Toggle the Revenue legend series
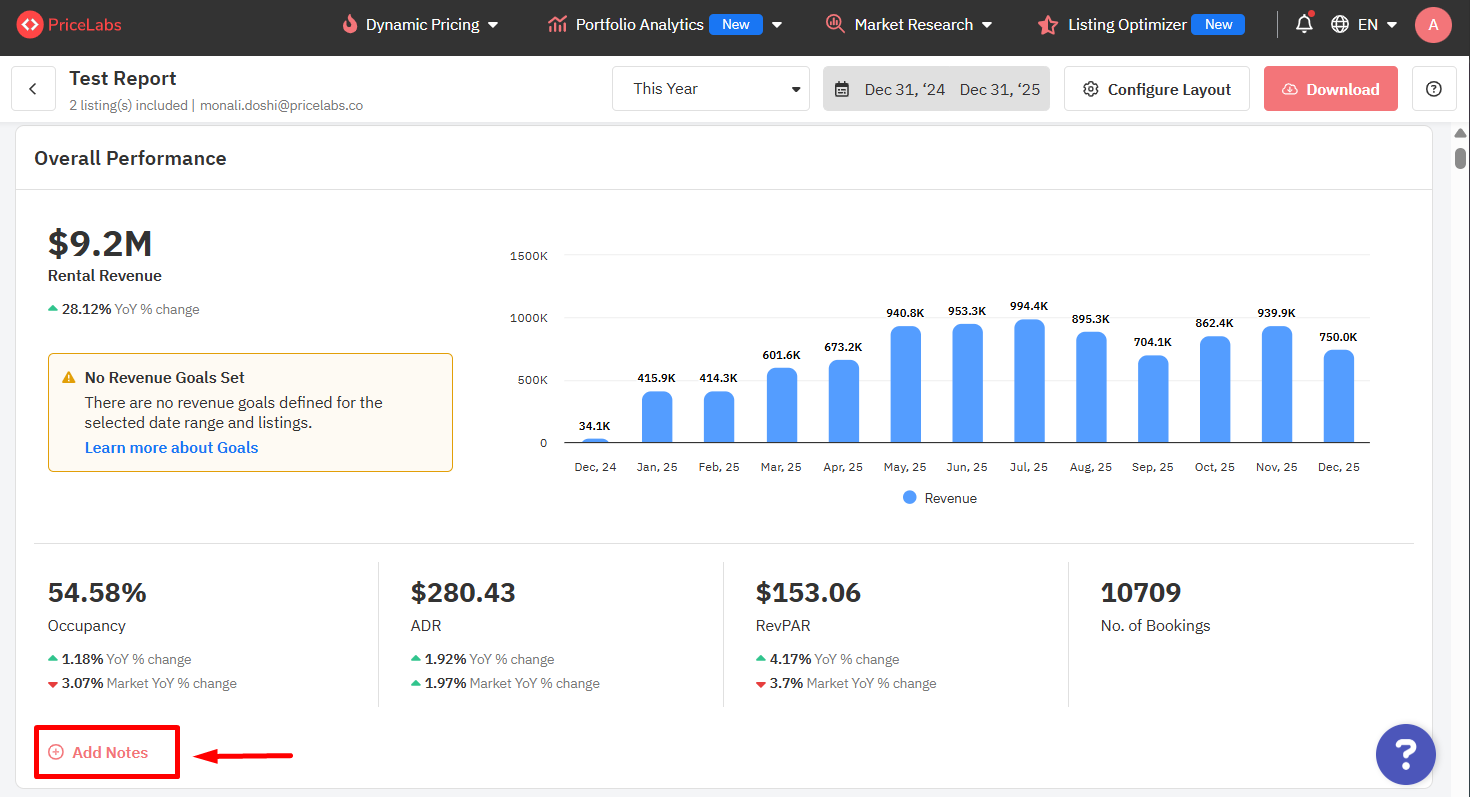The image size is (1470, 797). pos(940,498)
